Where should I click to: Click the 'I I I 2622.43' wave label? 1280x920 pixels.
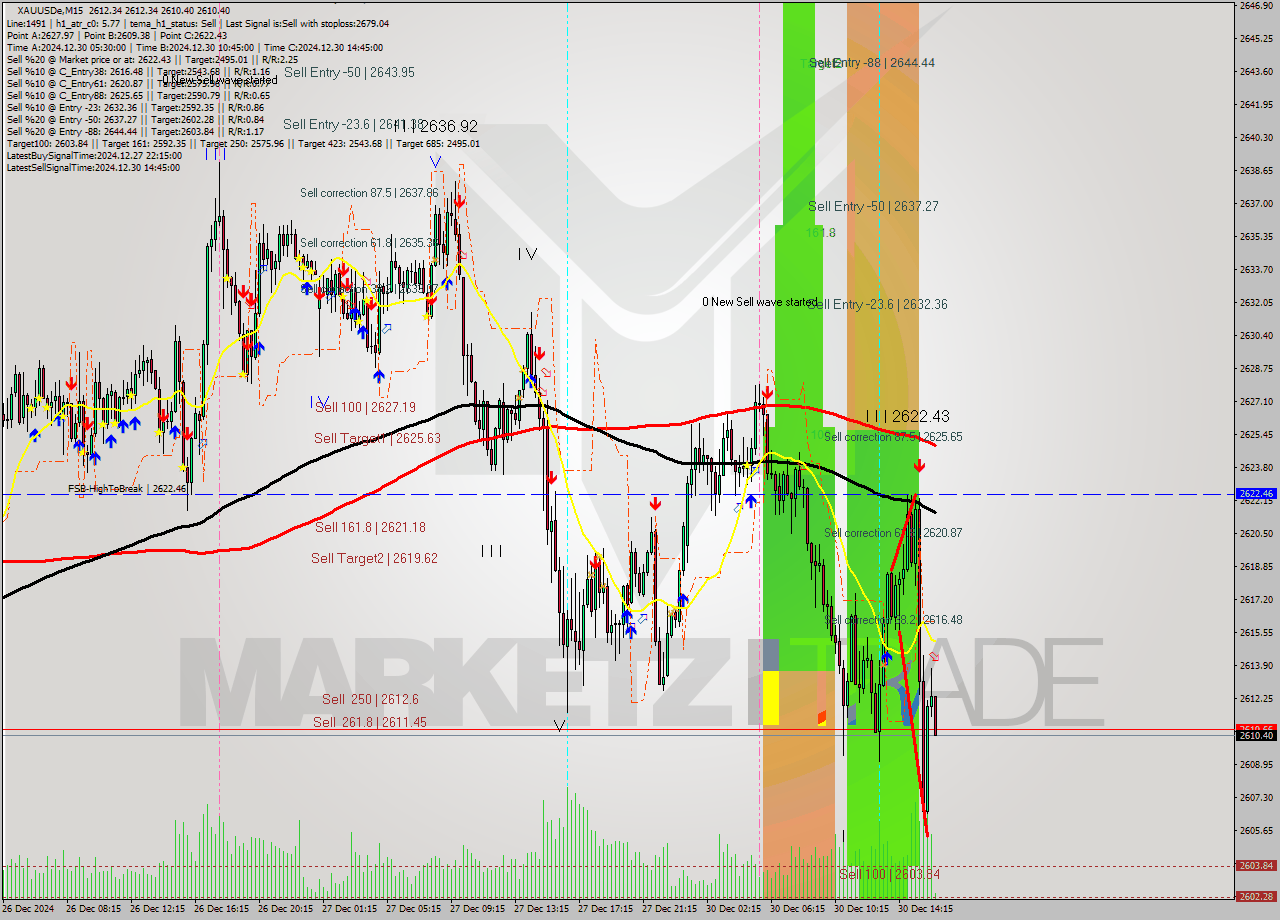click(x=908, y=416)
